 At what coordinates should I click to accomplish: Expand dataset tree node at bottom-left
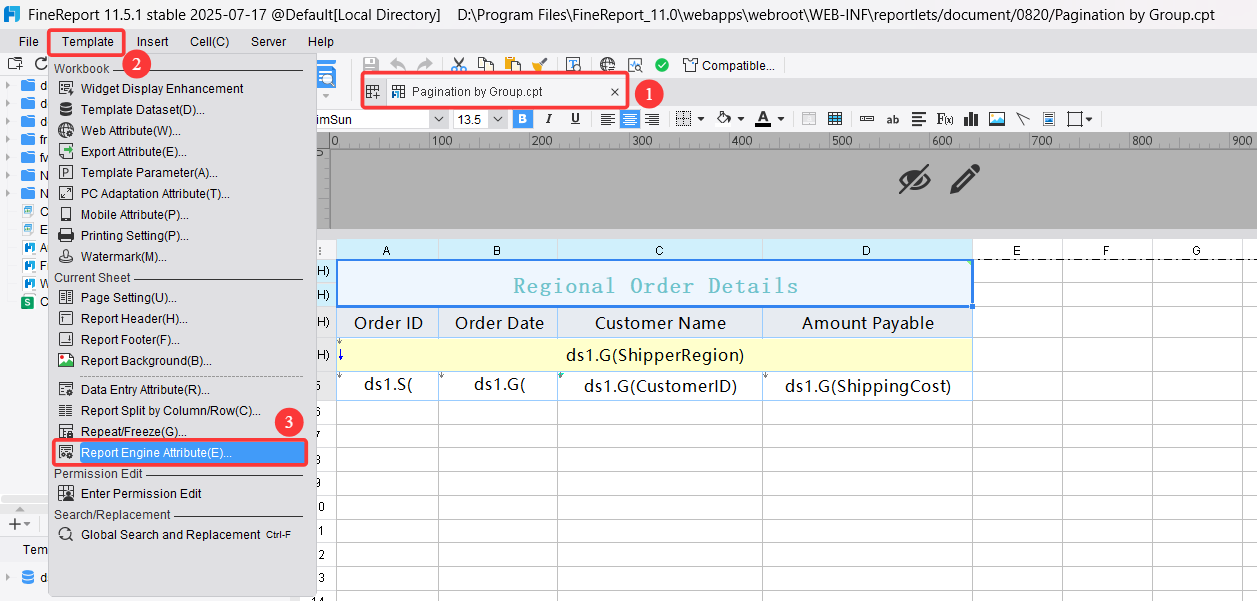(8, 577)
